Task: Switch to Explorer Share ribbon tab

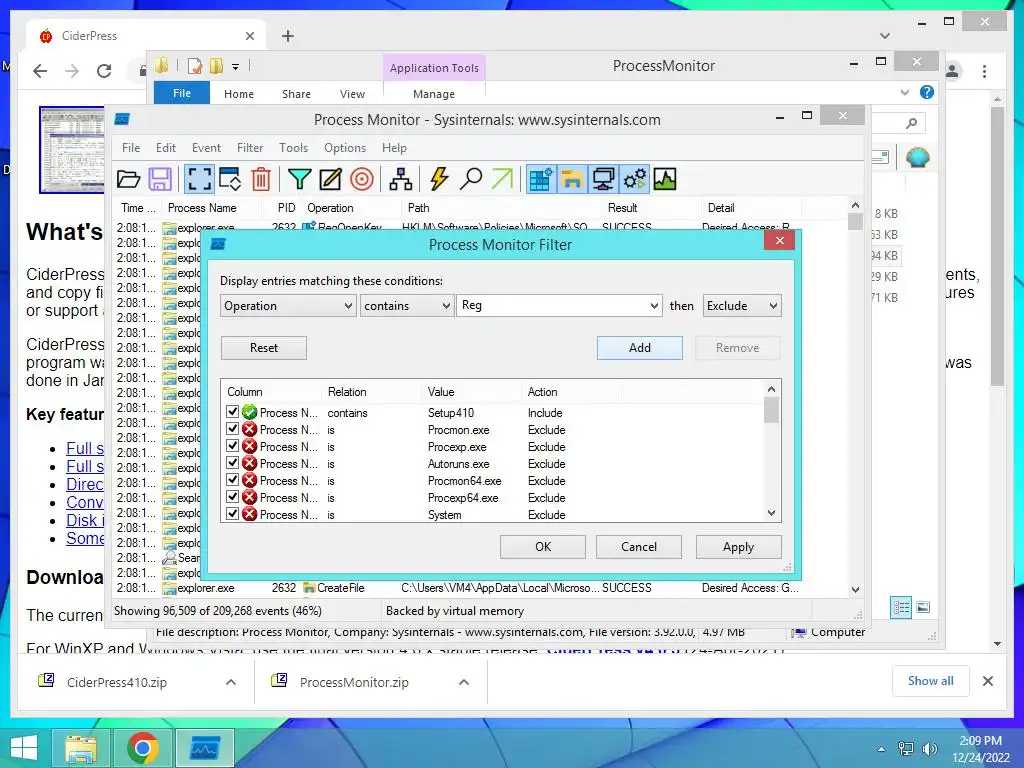Action: pyautogui.click(x=296, y=94)
